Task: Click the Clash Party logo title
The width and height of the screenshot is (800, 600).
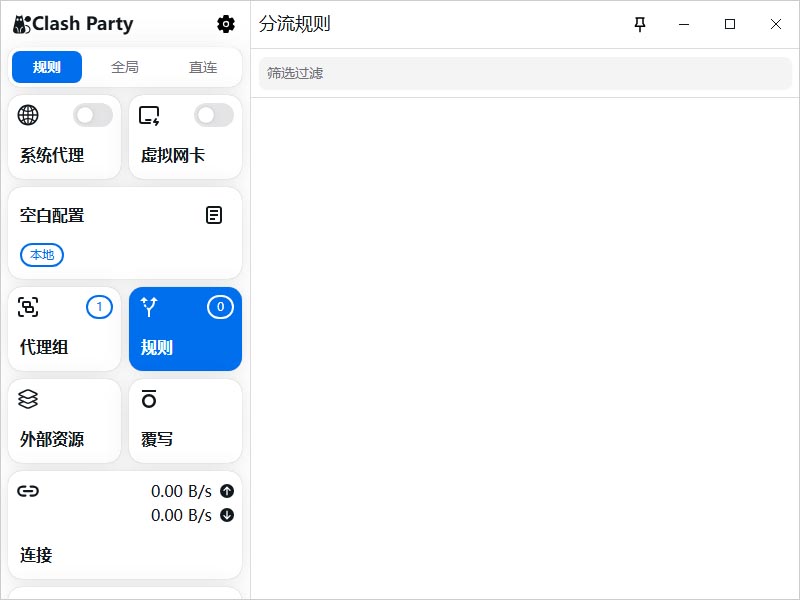Action: pos(72,23)
